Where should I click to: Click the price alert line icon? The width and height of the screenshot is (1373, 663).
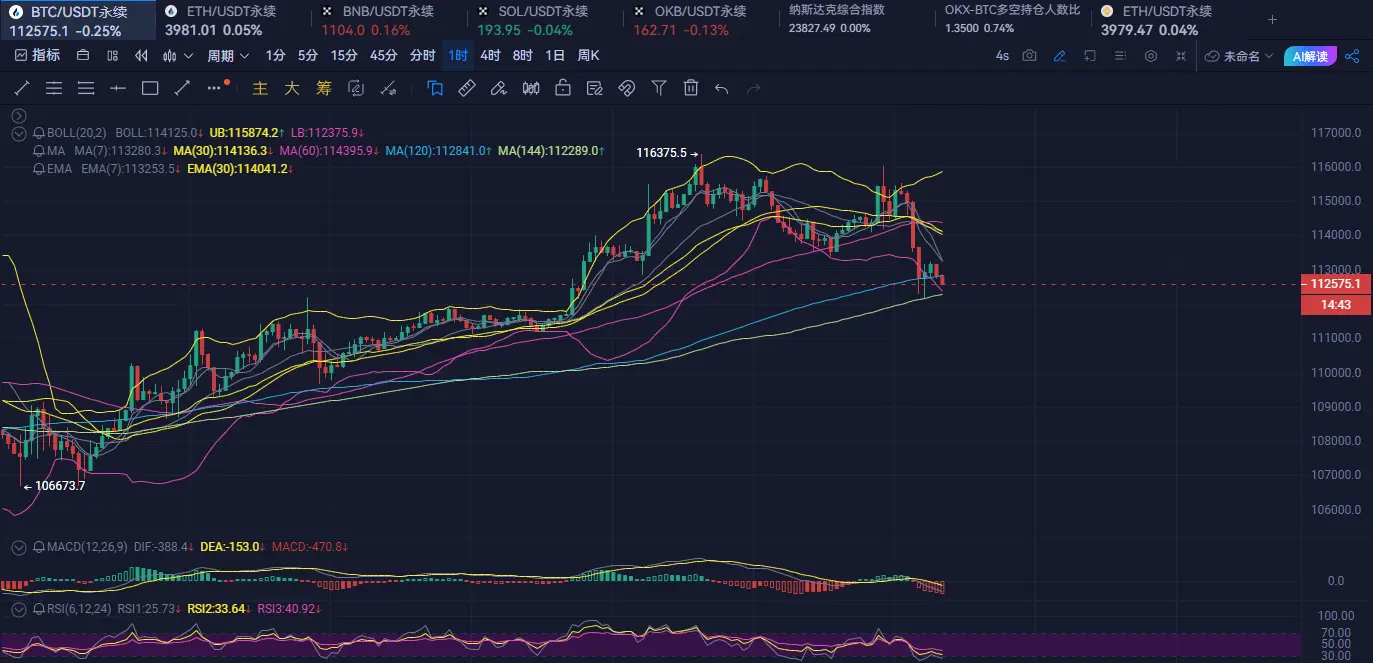(x=390, y=88)
